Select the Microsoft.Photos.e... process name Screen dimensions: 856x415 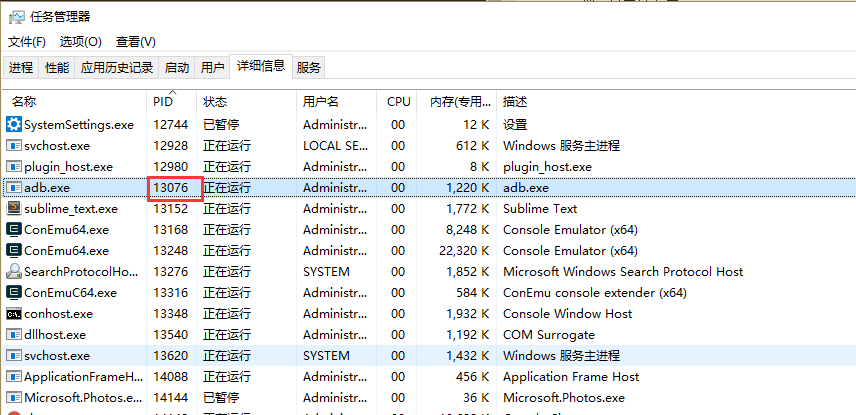point(84,398)
